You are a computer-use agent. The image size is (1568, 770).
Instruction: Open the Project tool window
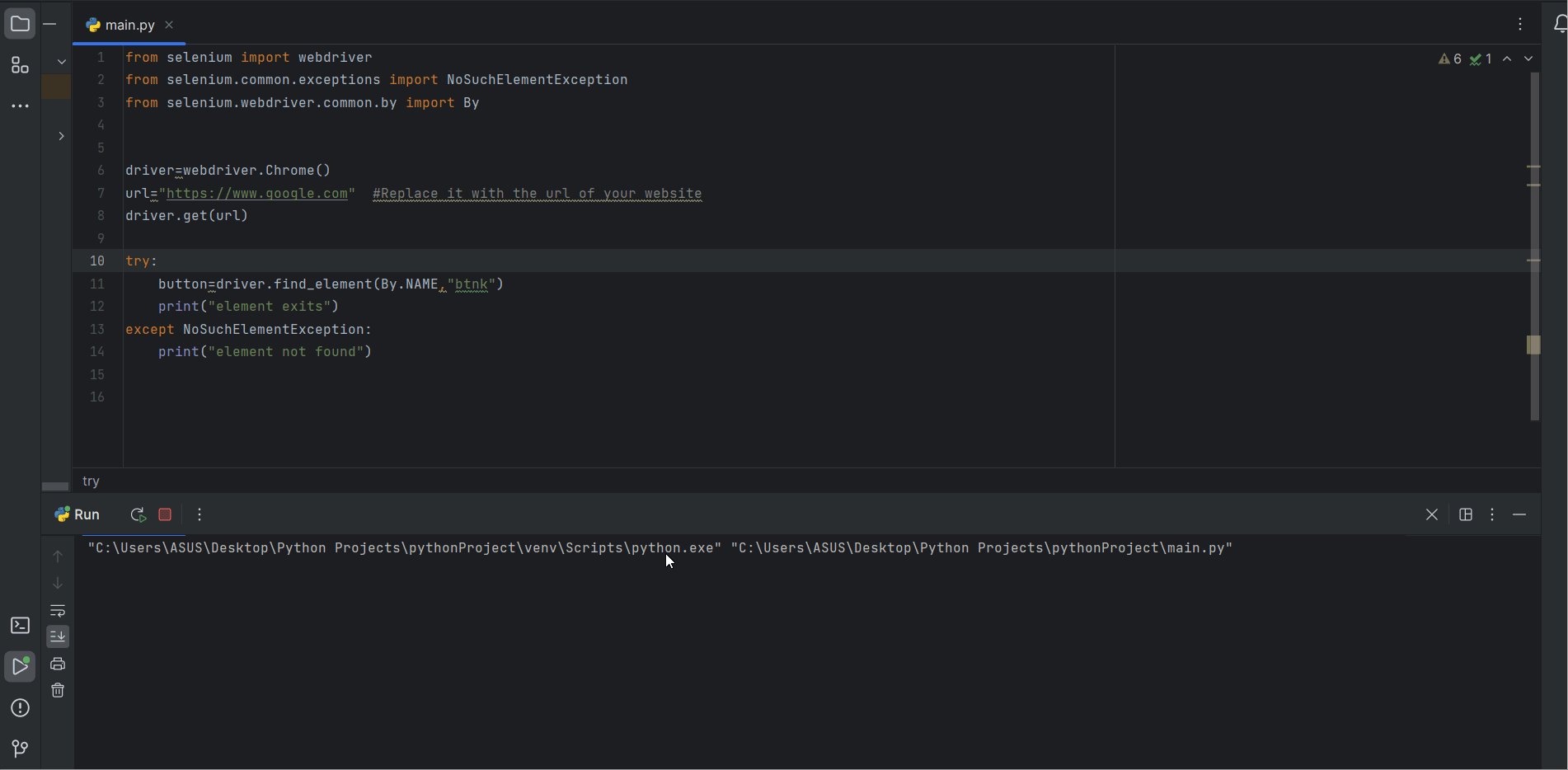(20, 23)
